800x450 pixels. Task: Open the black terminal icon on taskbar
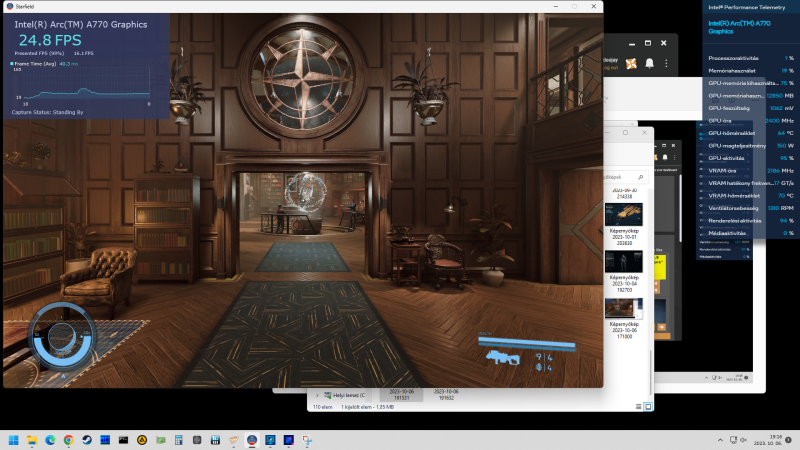coord(123,440)
